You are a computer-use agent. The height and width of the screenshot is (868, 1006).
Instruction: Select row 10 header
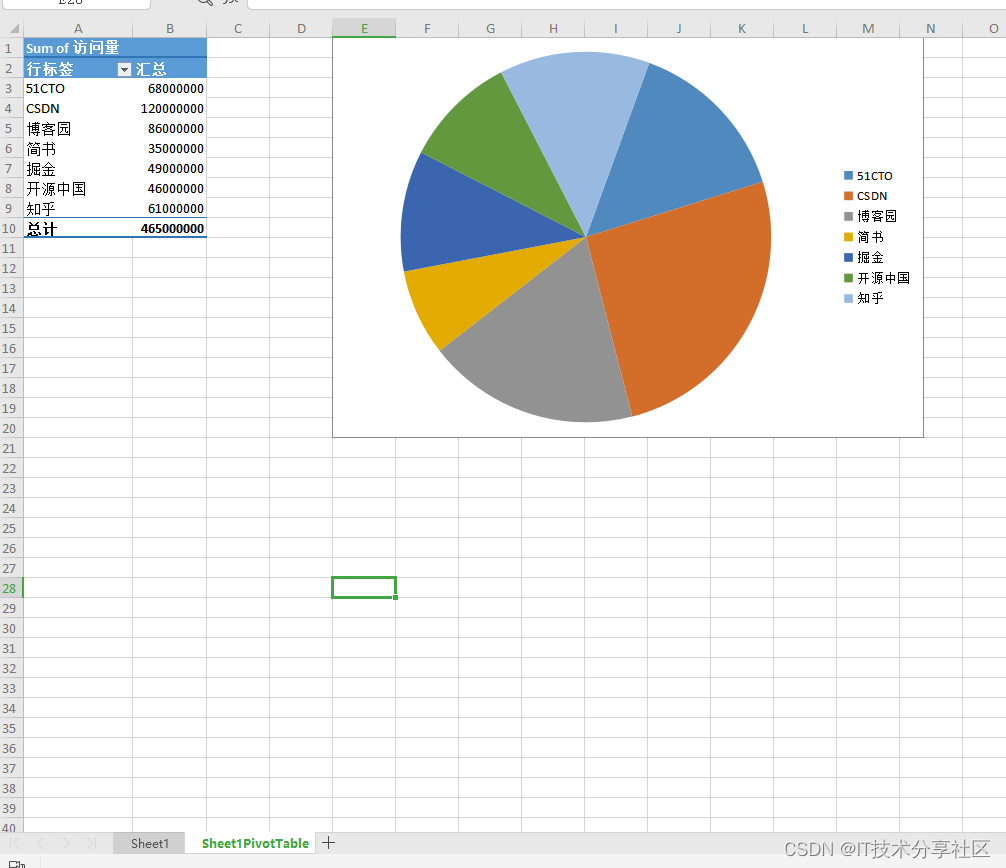10,228
